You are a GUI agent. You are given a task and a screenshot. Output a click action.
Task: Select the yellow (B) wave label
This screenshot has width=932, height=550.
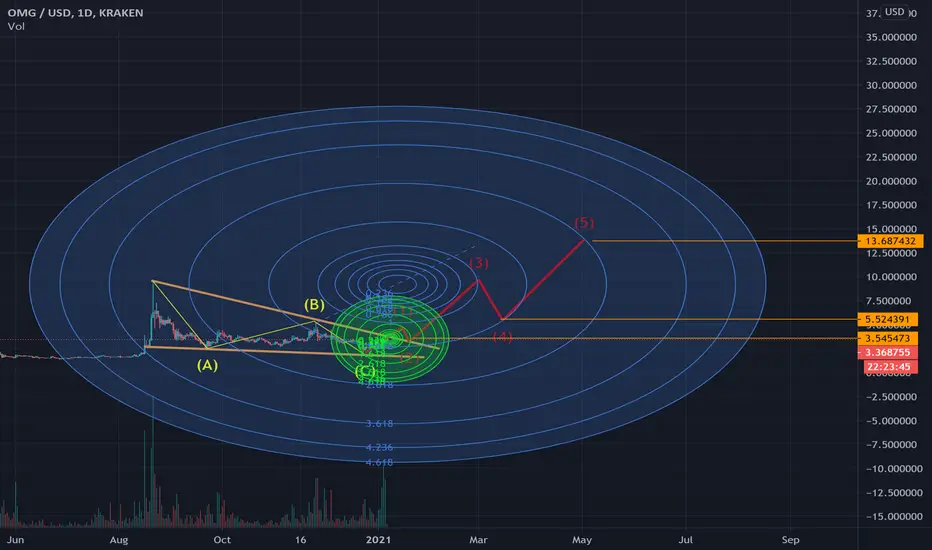pyautogui.click(x=314, y=305)
